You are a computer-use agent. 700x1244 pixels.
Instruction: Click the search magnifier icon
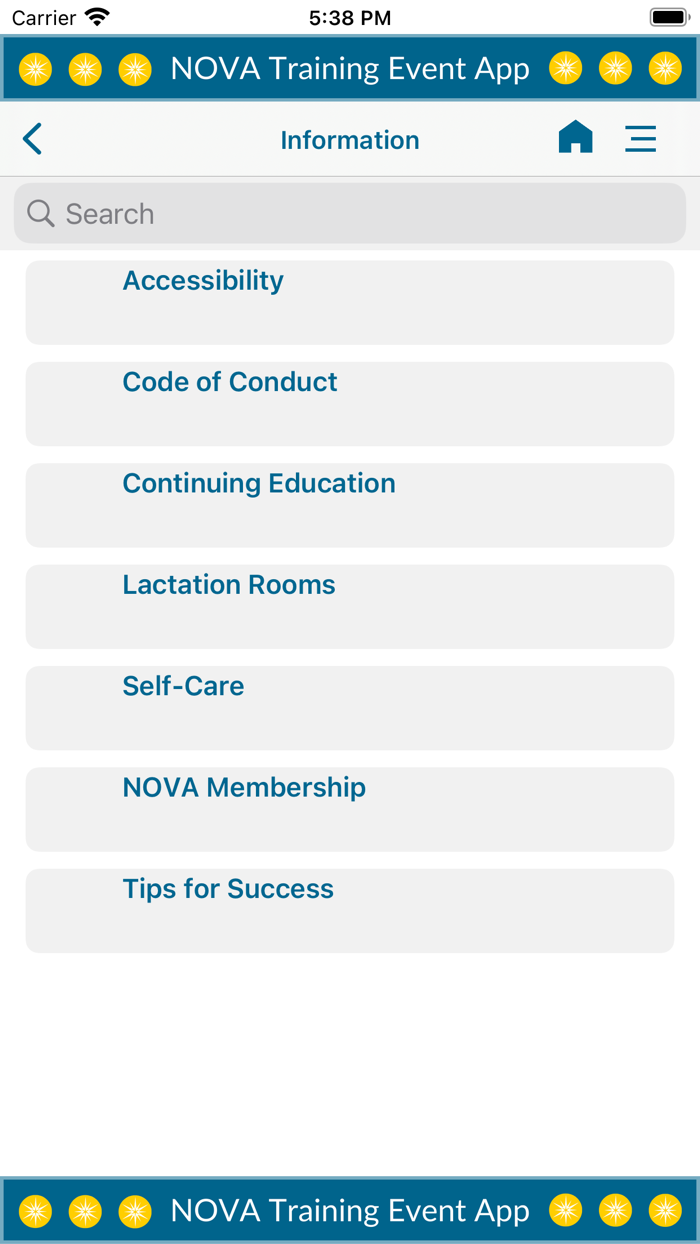(x=40, y=213)
